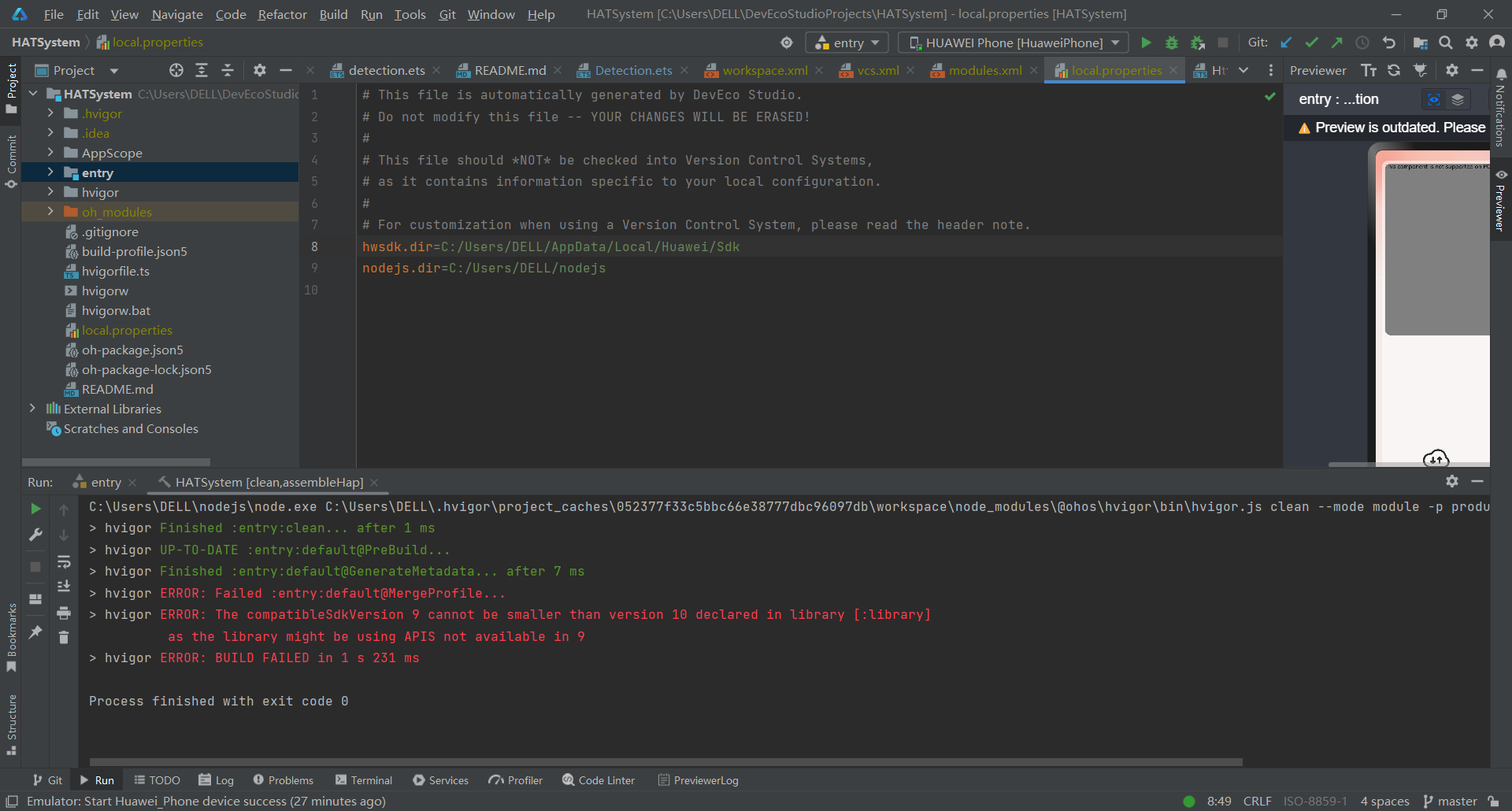The width and height of the screenshot is (1512, 811).
Task: Expand External Libraries node
Action: [32, 409]
